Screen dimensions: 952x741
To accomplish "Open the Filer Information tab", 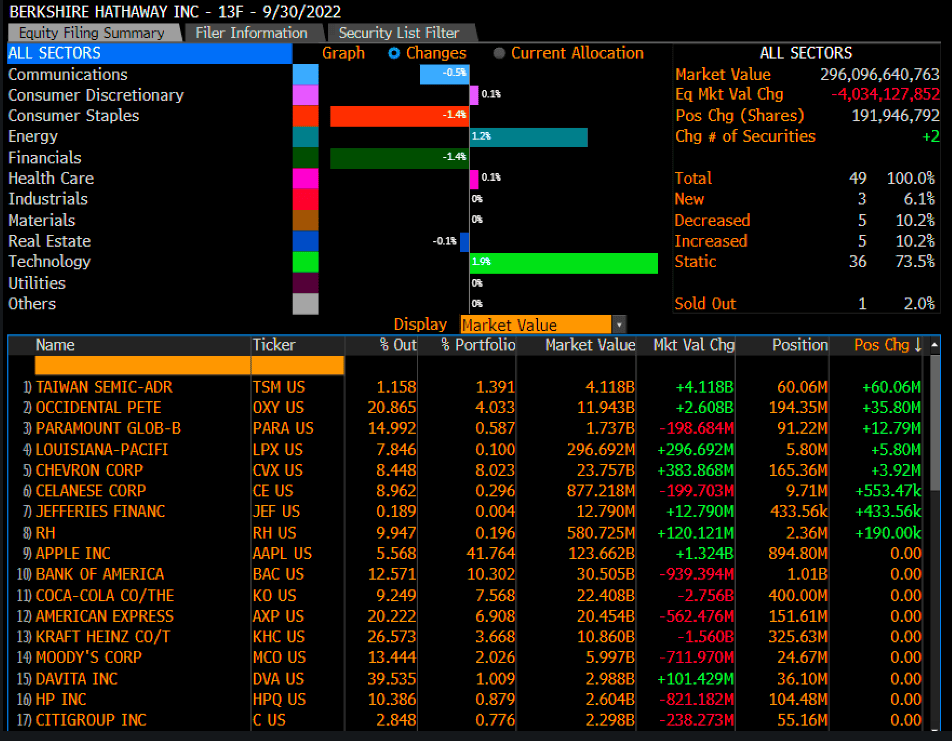I will (252, 33).
